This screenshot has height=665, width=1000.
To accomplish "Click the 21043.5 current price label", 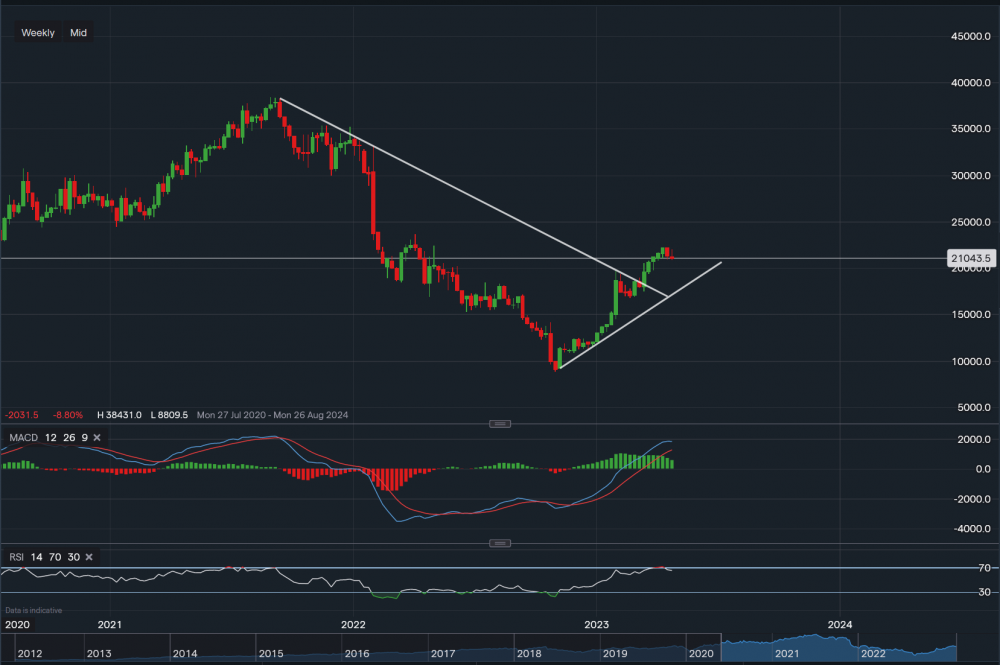I will [972, 259].
